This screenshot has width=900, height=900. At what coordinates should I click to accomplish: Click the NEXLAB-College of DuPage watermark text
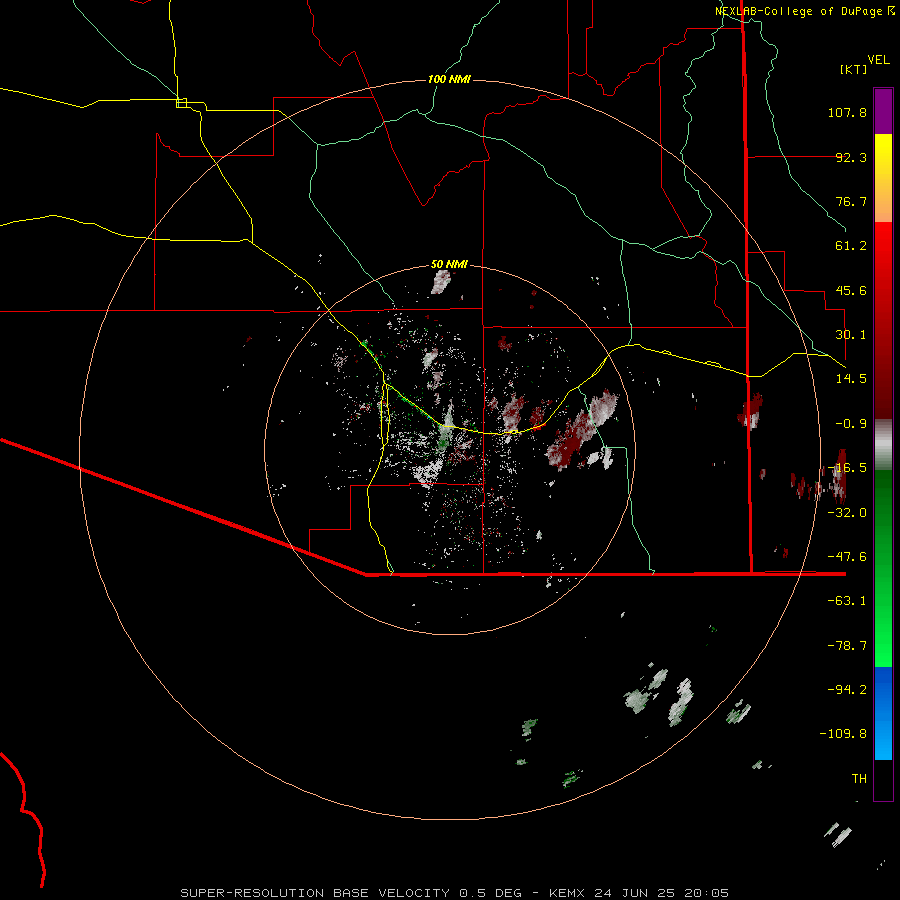coord(799,11)
